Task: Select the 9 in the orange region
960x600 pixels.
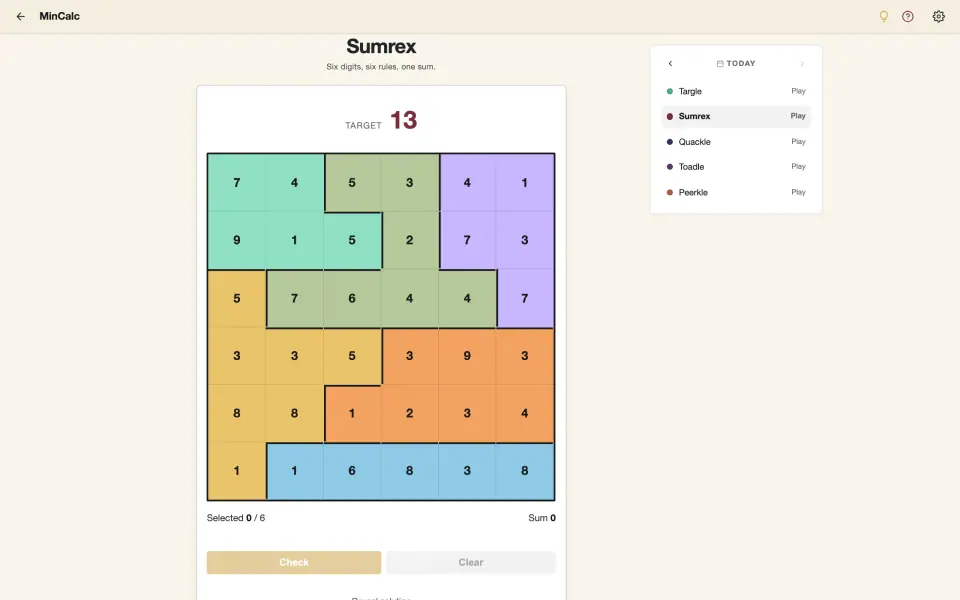Action: click(467, 356)
